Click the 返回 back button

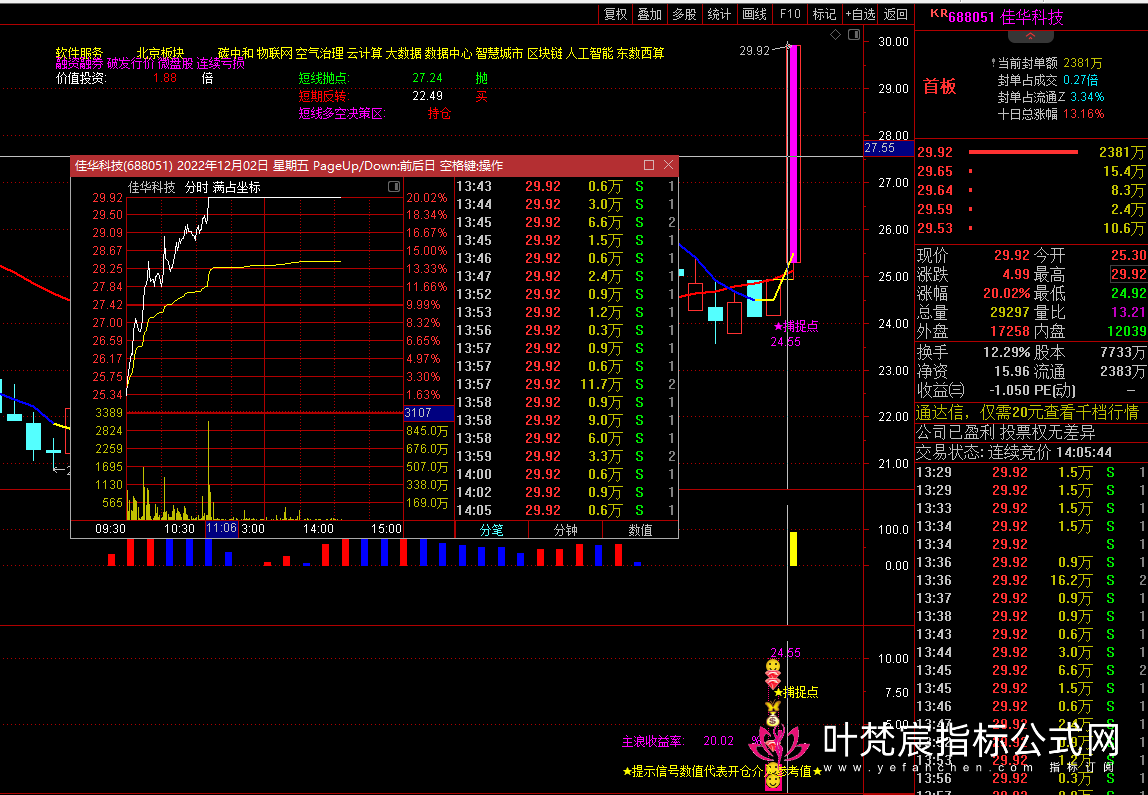coord(895,14)
